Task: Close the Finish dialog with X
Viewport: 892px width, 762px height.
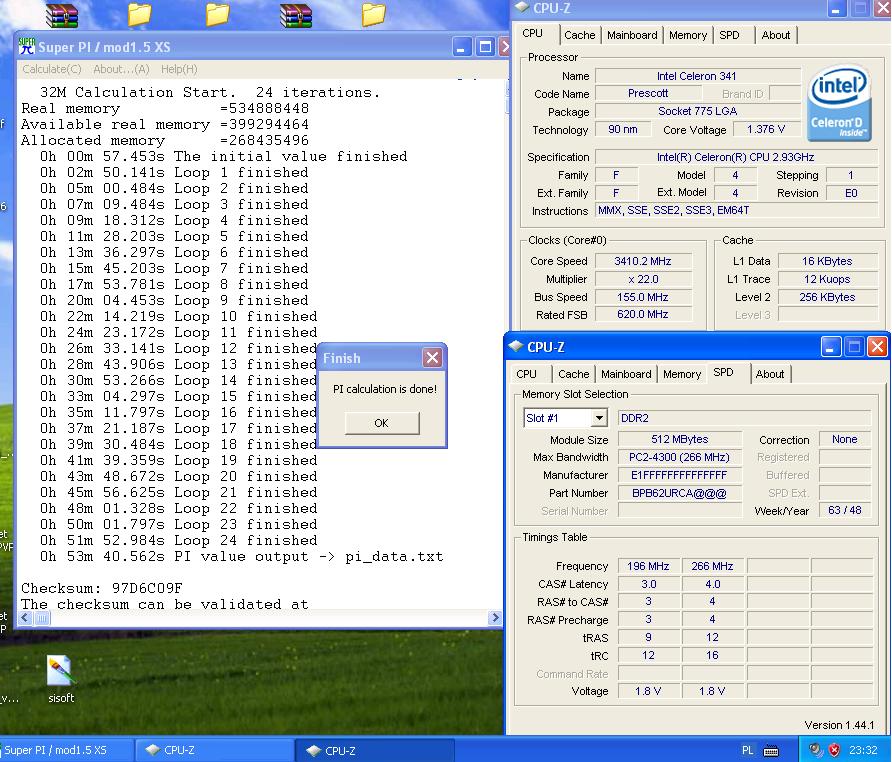Action: coord(432,357)
